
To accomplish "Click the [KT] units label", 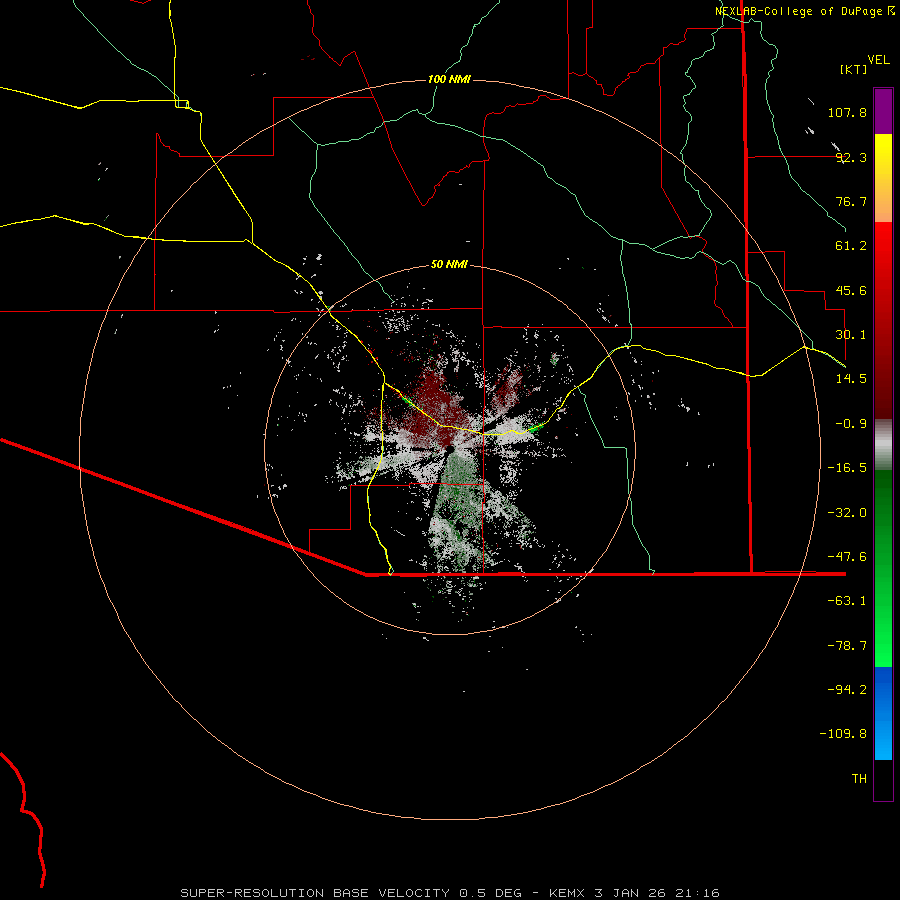I will tap(854, 69).
